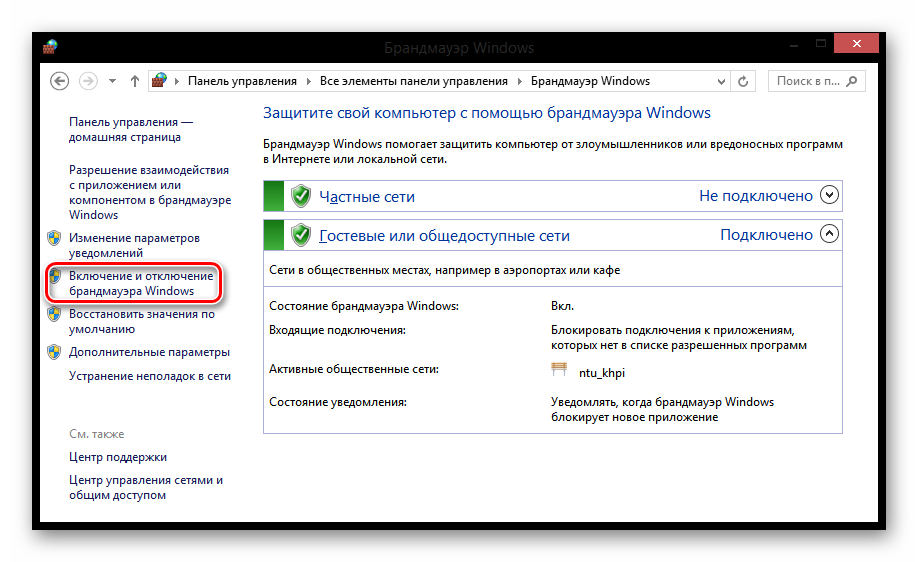Close the Брандмауэр Windows window
Image resolution: width=918 pixels, height=562 pixels.
tap(857, 43)
